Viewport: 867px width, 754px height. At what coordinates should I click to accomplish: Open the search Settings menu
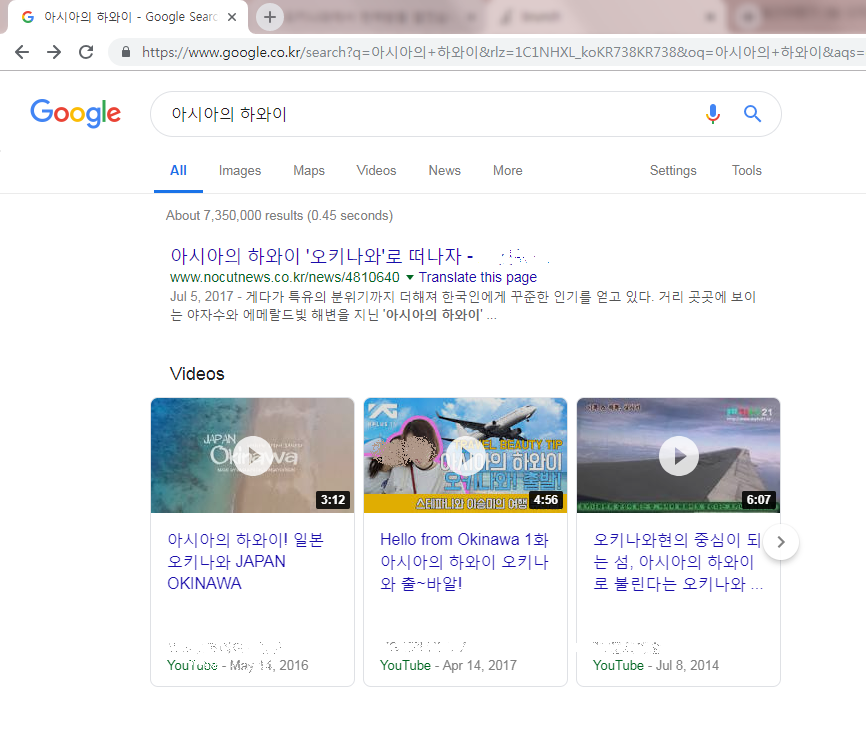coord(673,170)
